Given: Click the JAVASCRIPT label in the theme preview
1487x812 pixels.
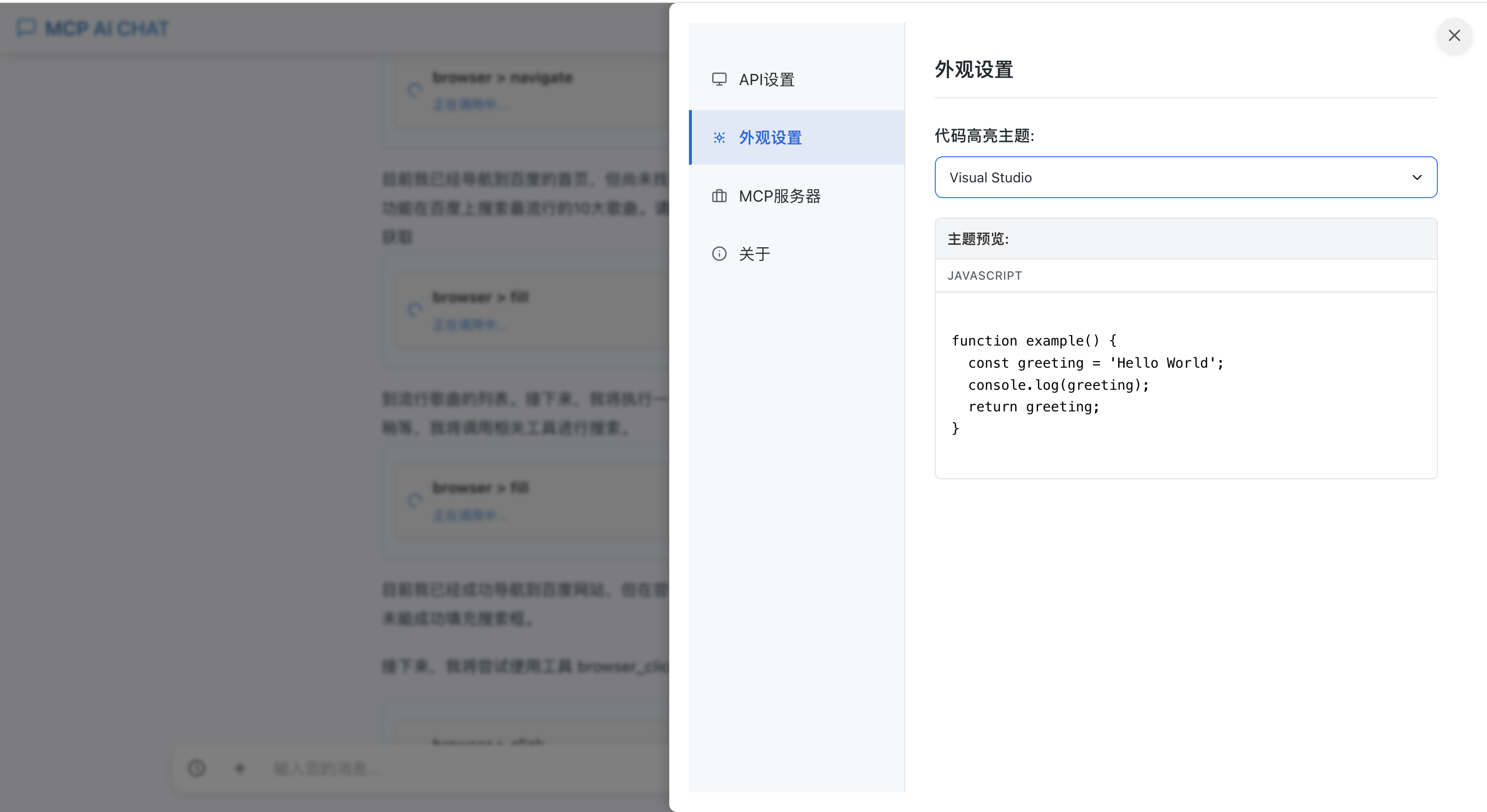Looking at the screenshot, I should (984, 275).
